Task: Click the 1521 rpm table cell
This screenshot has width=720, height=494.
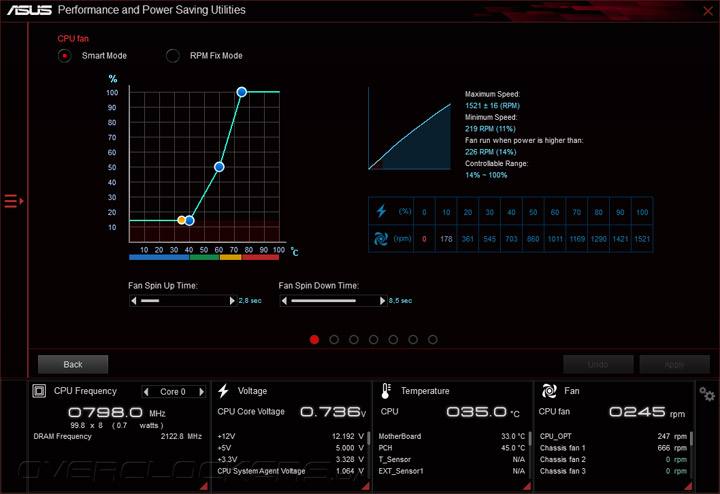Action: (642, 239)
